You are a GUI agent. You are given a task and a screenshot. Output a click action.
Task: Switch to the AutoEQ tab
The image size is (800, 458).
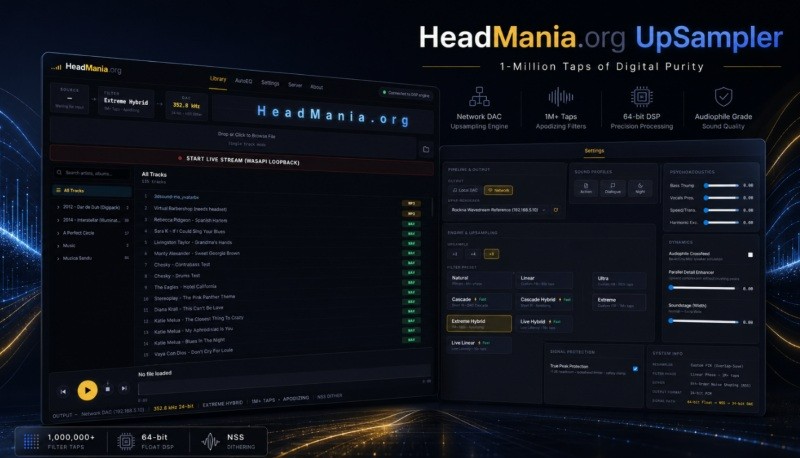click(x=243, y=81)
